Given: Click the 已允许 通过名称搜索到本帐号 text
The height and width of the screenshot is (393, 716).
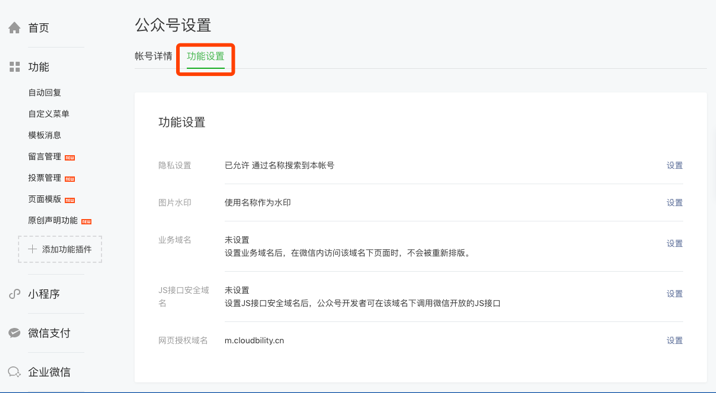Looking at the screenshot, I should [x=279, y=165].
